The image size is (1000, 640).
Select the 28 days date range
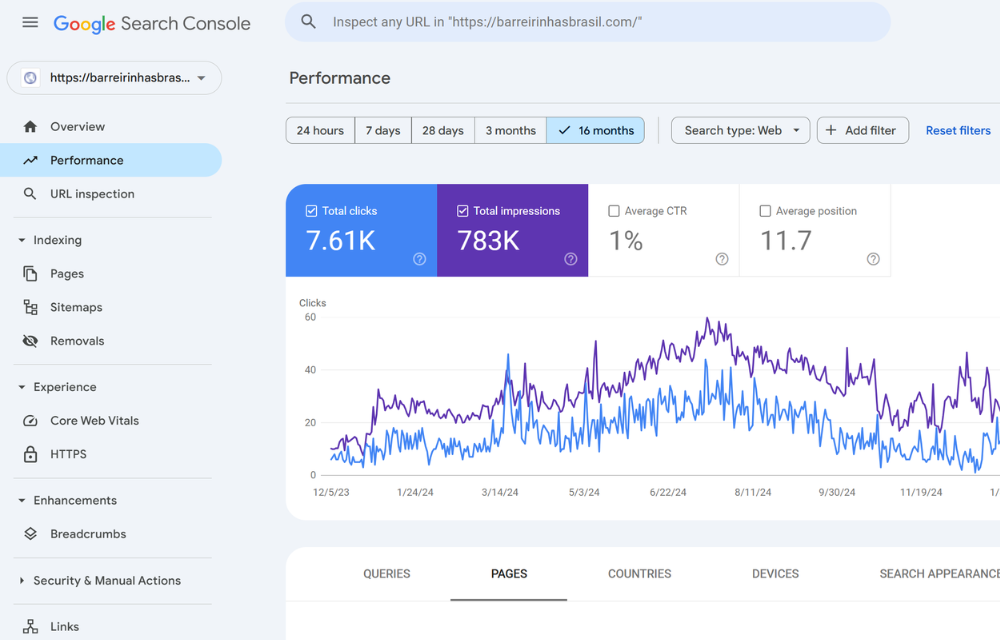(442, 130)
